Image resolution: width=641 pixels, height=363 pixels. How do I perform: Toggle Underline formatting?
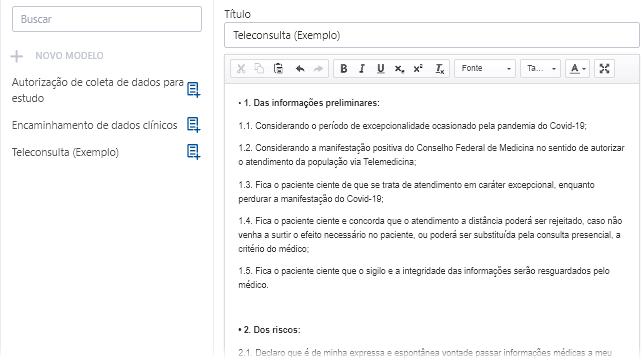coord(381,69)
